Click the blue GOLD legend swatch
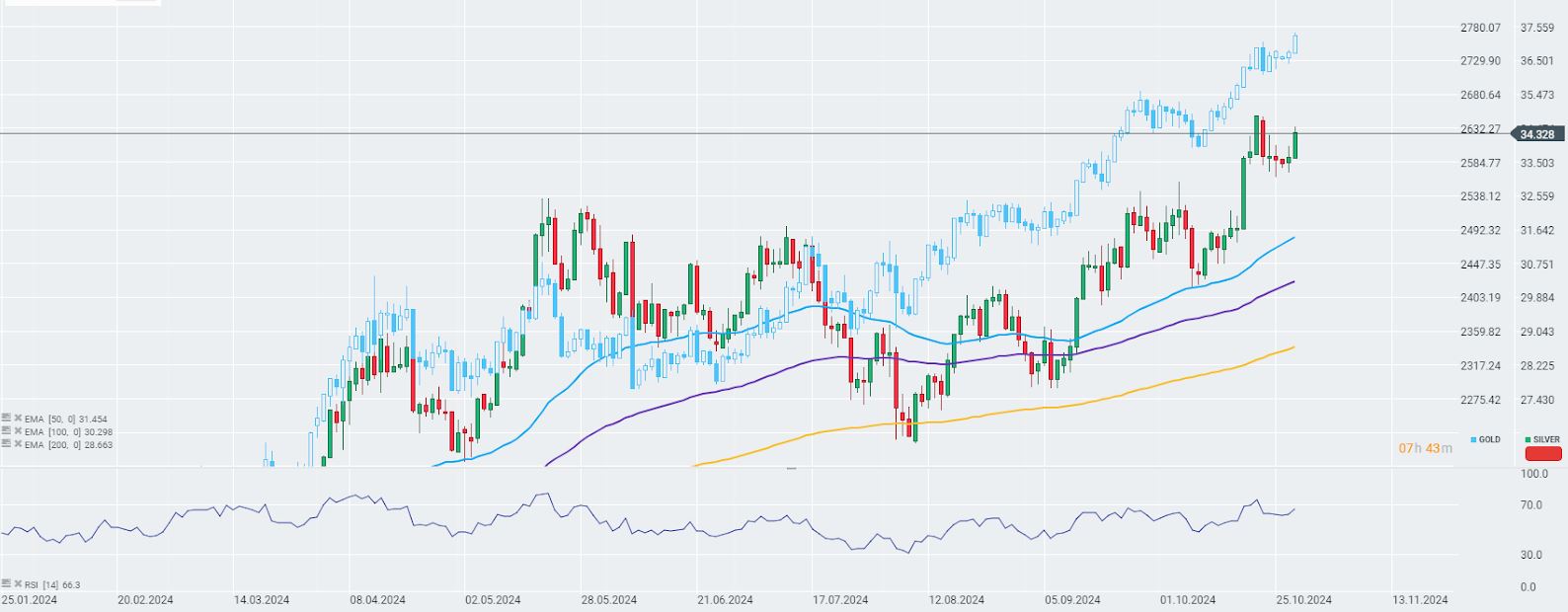 [x=1474, y=439]
